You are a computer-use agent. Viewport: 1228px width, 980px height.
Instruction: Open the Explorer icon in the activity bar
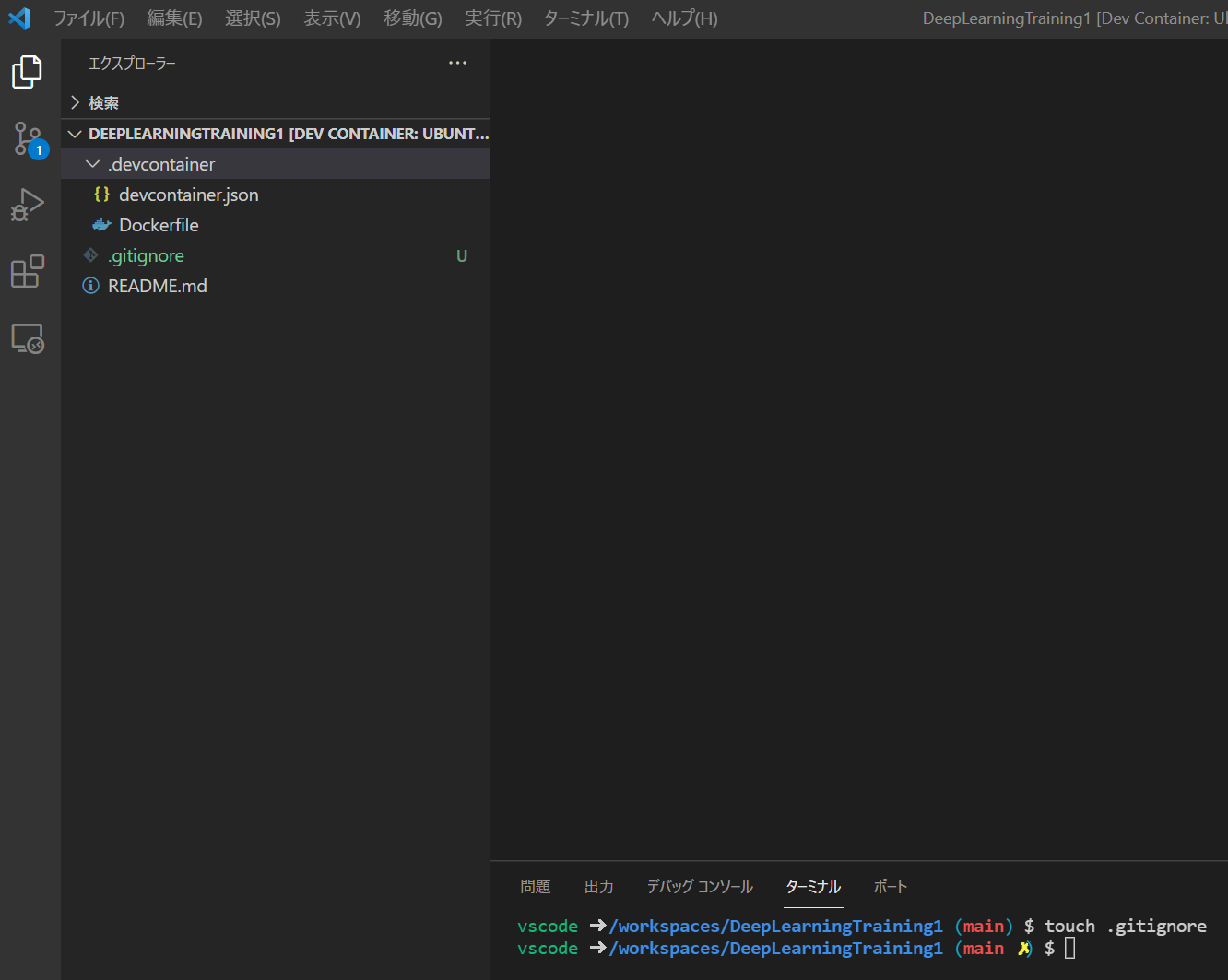pyautogui.click(x=27, y=71)
